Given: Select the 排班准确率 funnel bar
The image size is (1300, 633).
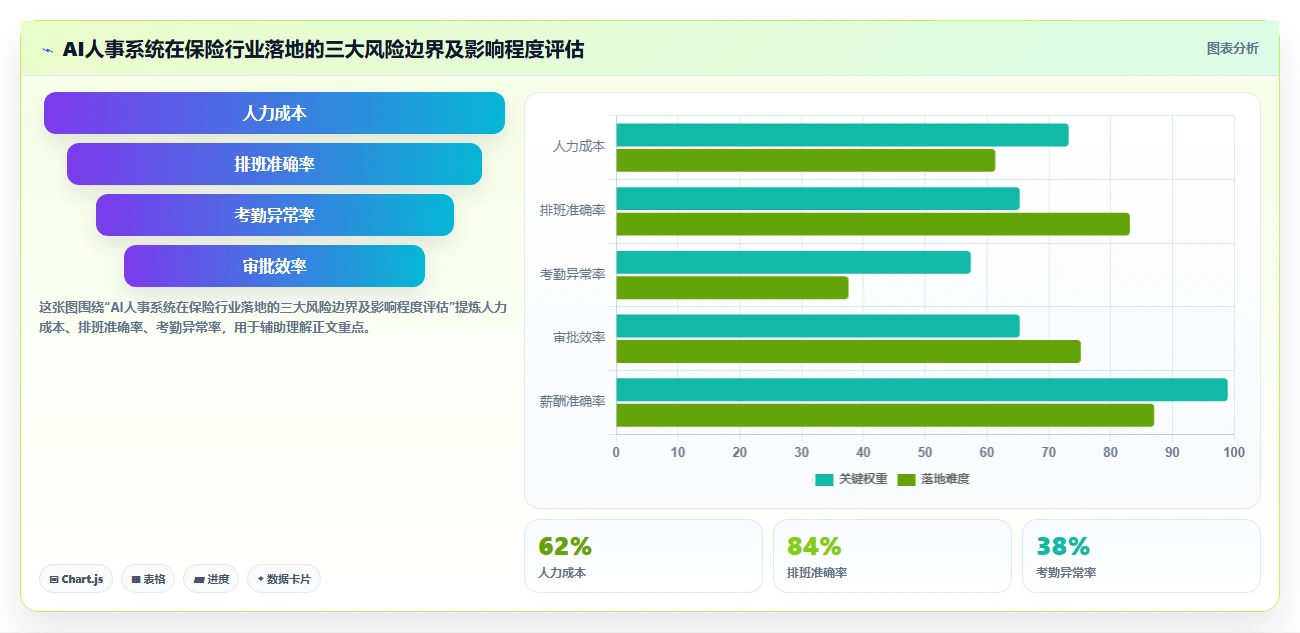Looking at the screenshot, I should (x=274, y=164).
